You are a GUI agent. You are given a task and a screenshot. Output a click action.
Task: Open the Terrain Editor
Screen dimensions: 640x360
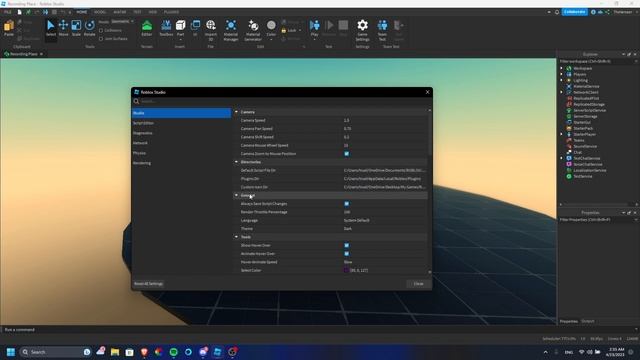pyautogui.click(x=147, y=28)
